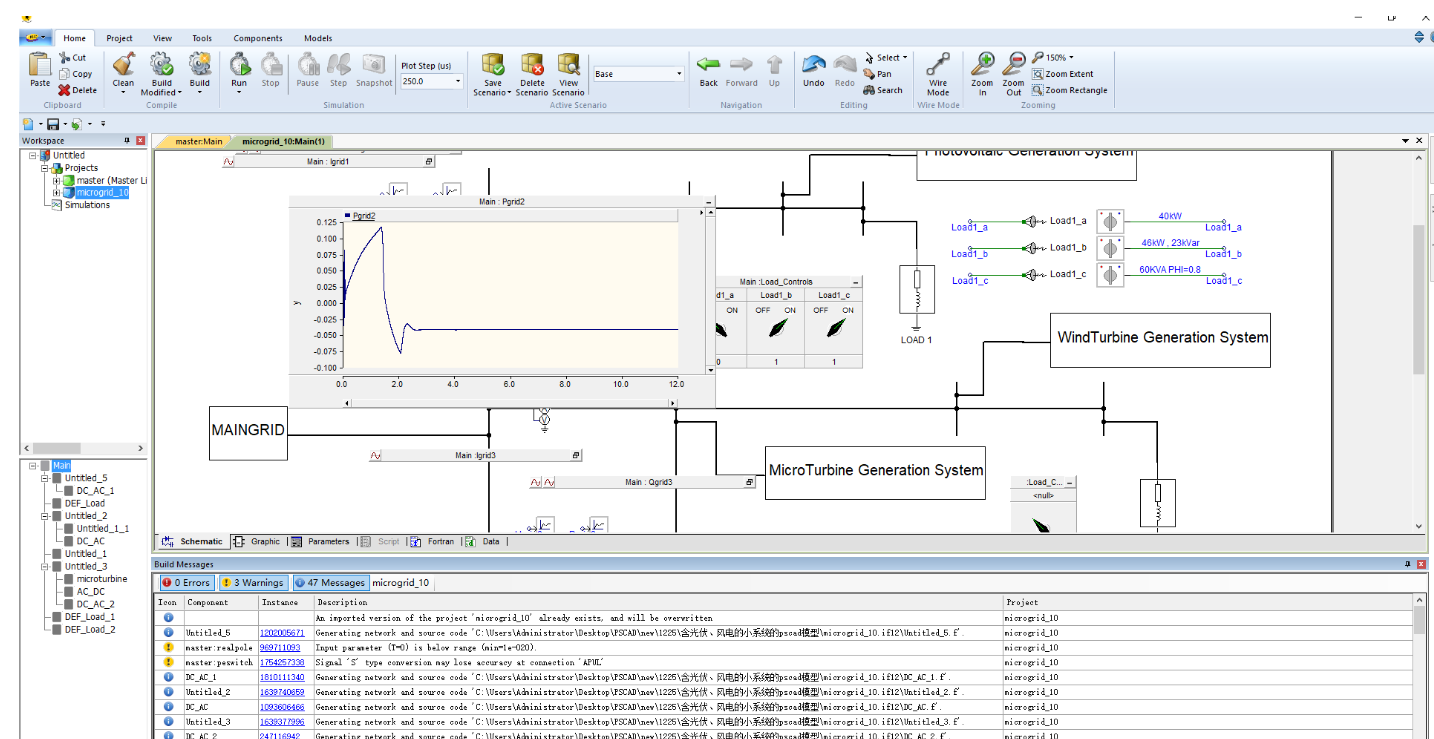Toggle the 0 Errors message filter
The image size is (1434, 739).
[x=186, y=582]
